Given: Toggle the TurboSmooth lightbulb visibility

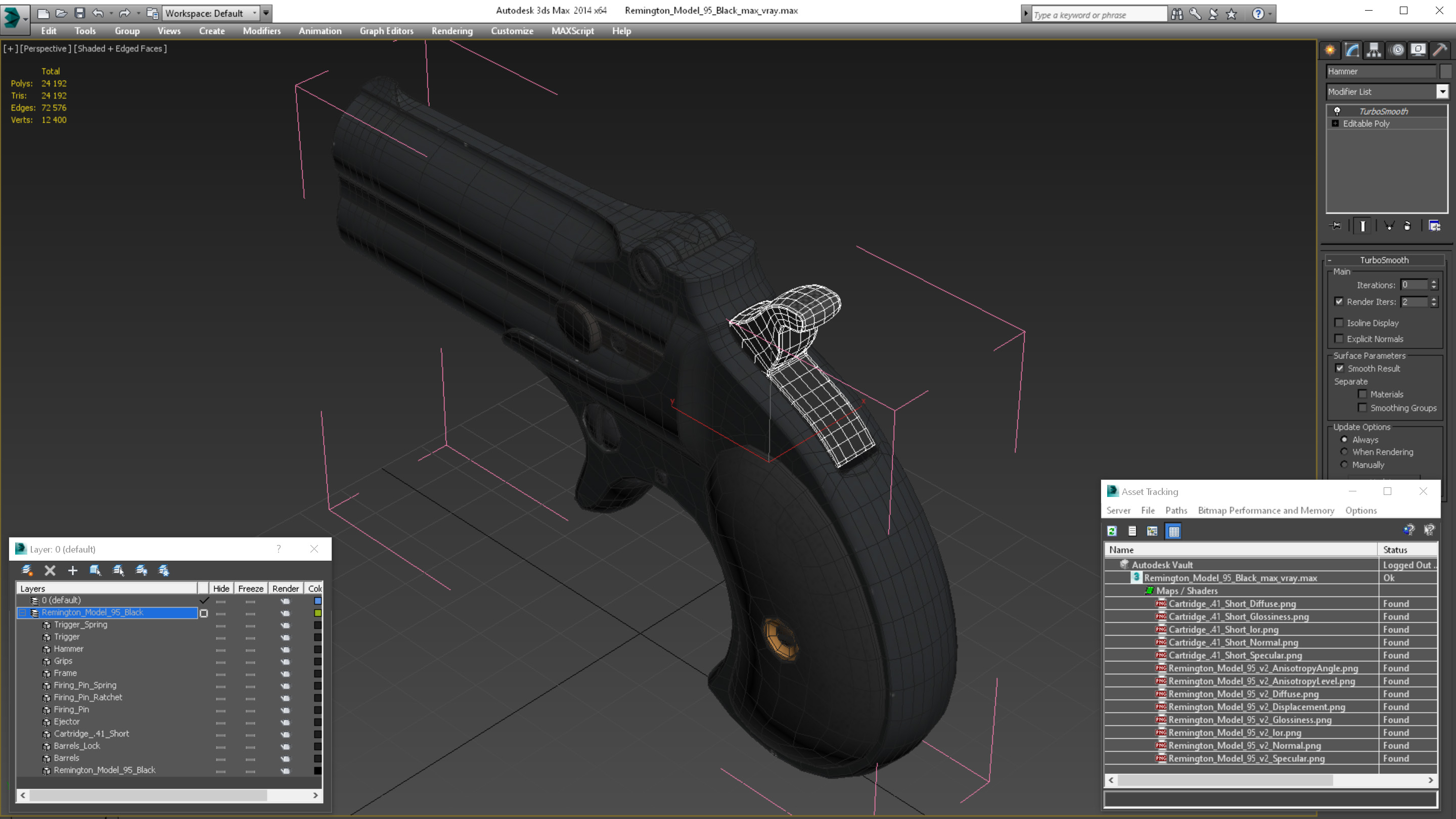Looking at the screenshot, I should click(x=1337, y=111).
